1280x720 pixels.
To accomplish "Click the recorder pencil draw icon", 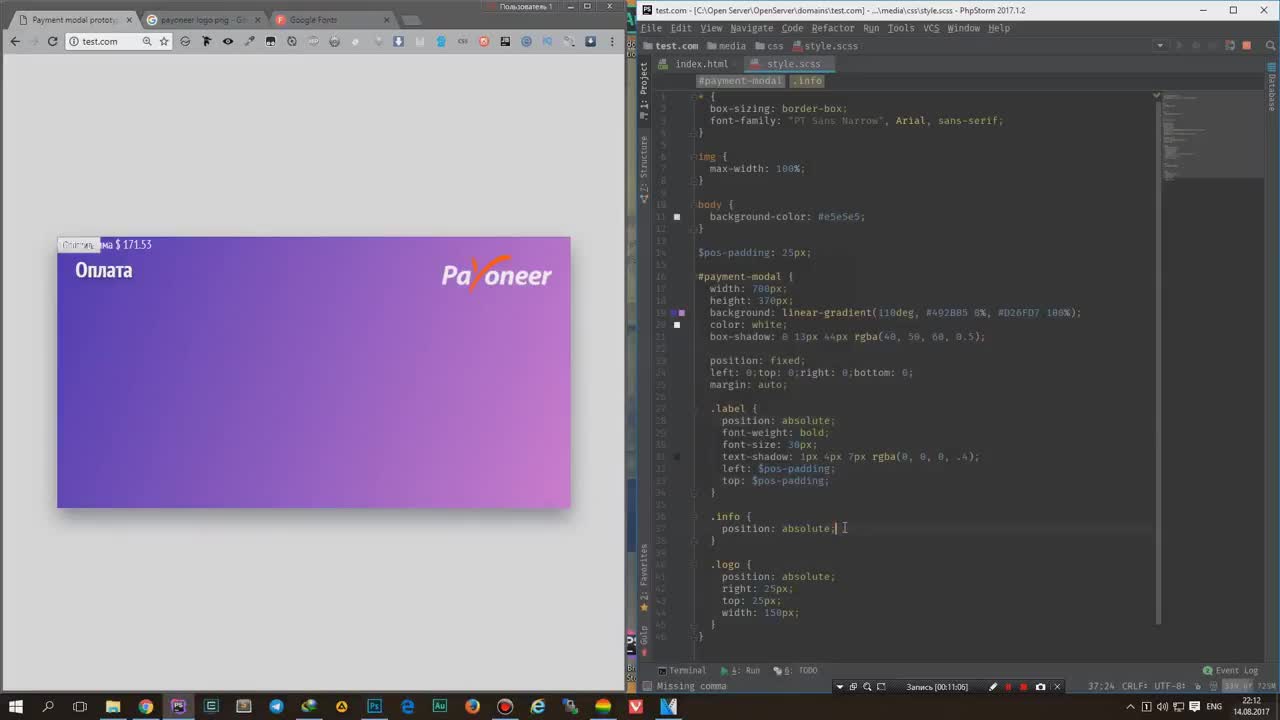I will tap(993, 687).
